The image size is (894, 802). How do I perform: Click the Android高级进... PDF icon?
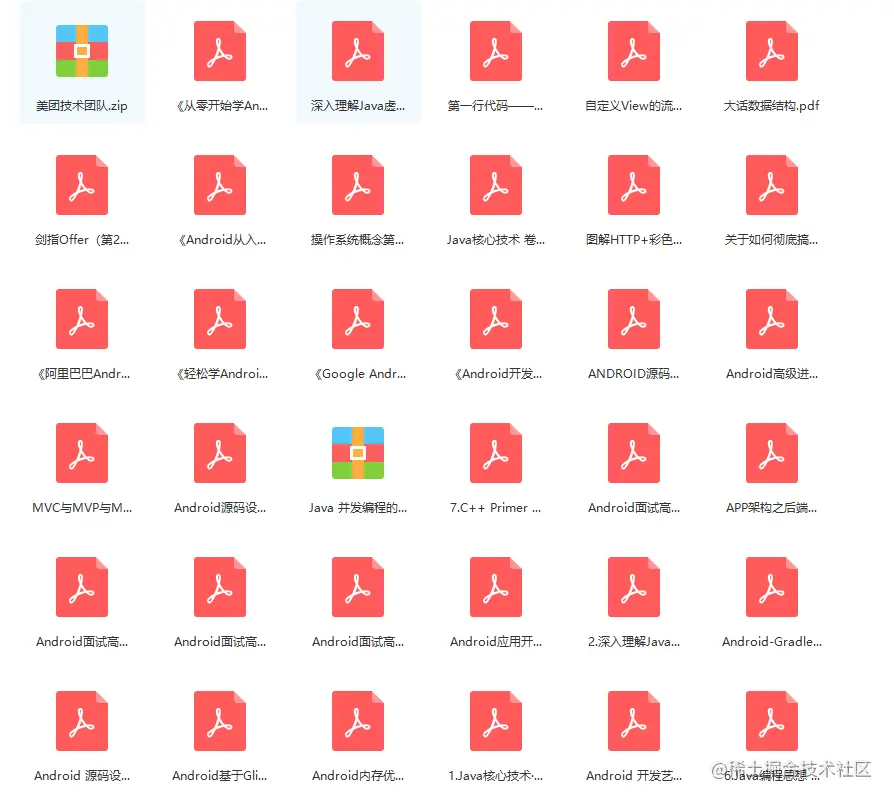point(771,319)
